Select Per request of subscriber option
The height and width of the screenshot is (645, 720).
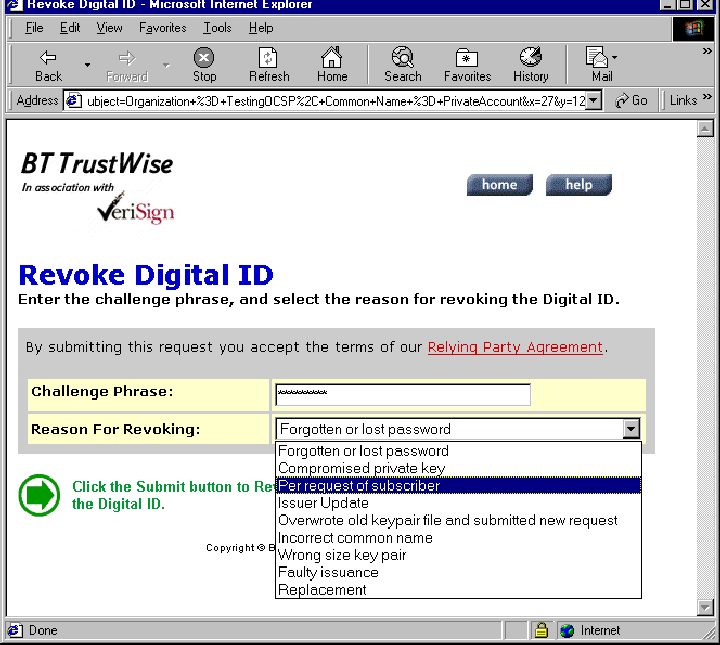(458, 486)
